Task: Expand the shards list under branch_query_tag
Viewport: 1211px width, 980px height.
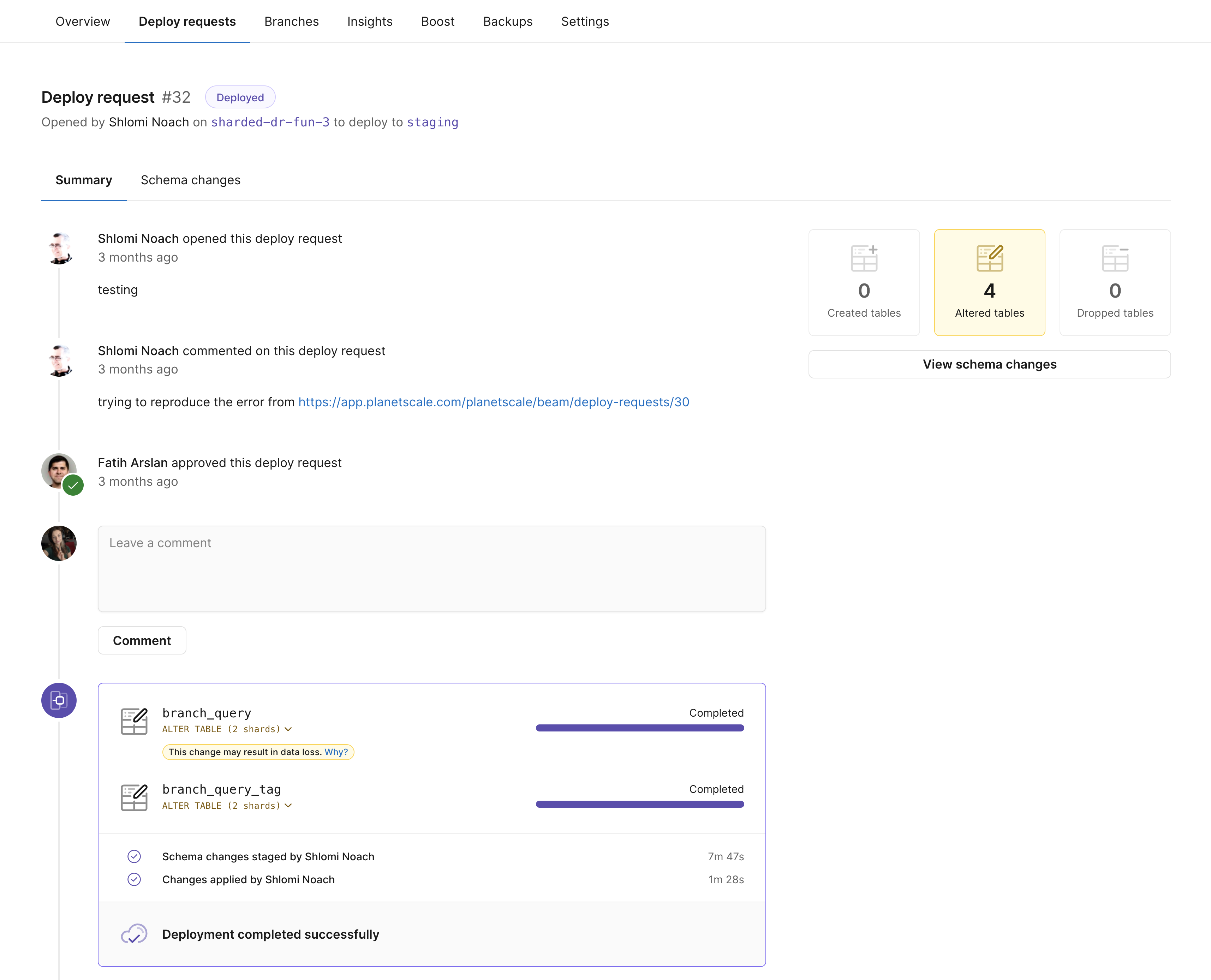Action: pyautogui.click(x=288, y=806)
